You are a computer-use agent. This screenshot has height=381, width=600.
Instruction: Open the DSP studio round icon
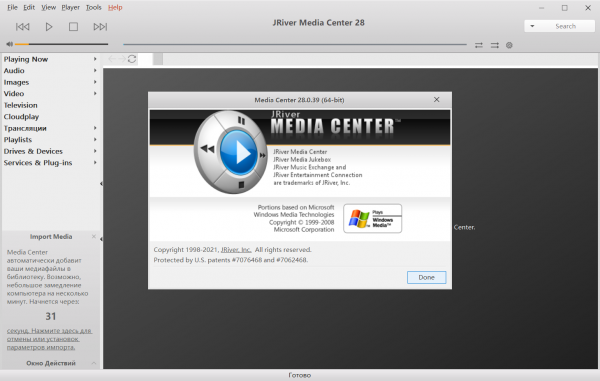pyautogui.click(x=509, y=45)
